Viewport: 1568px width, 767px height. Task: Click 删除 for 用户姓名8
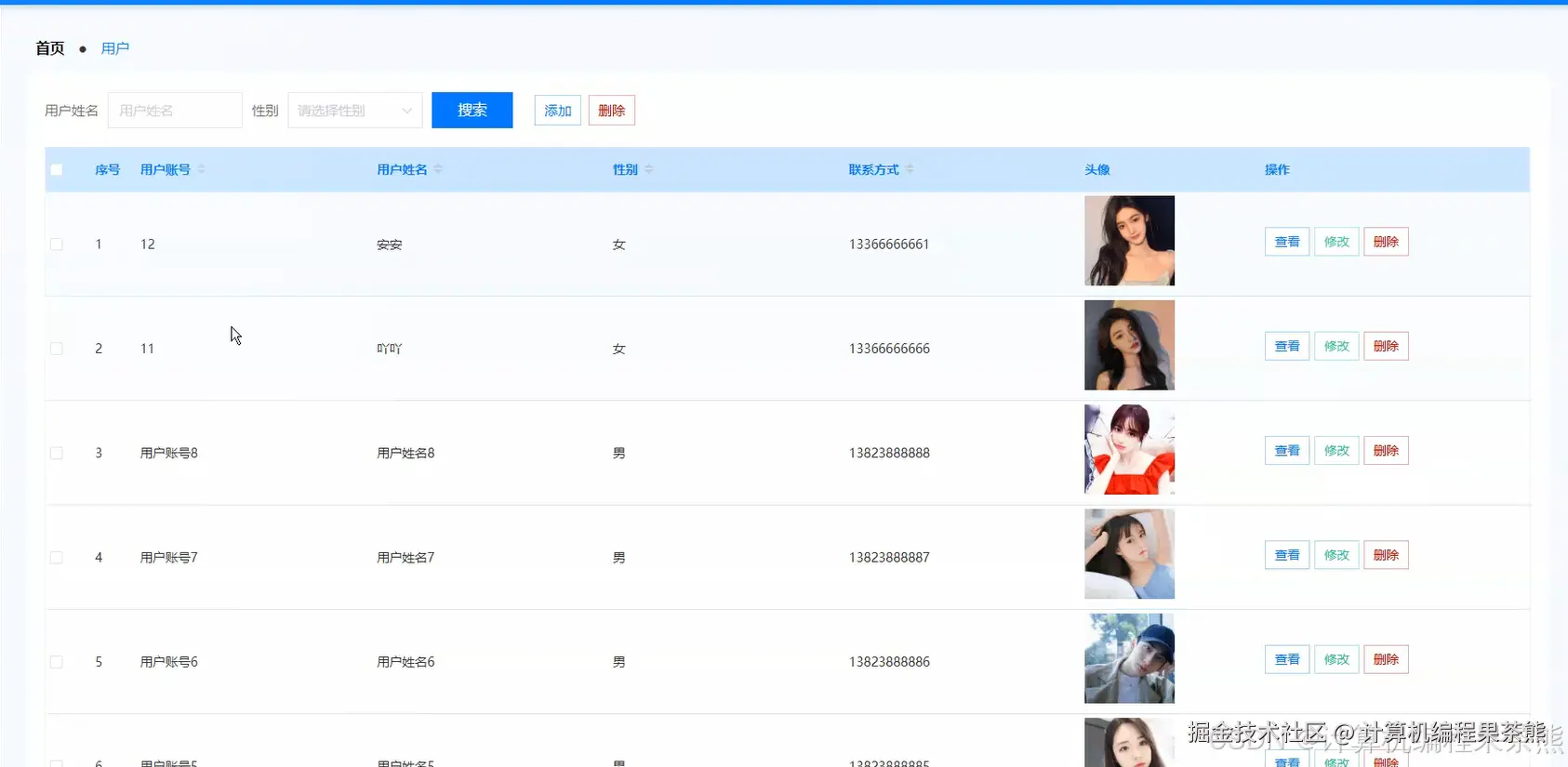pos(1386,451)
